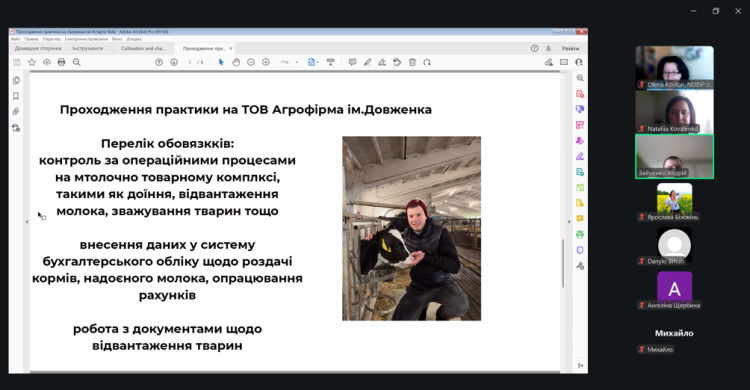Select Зайченко Андрій video thumbnail
Screen dimensions: 750x390
(674, 156)
